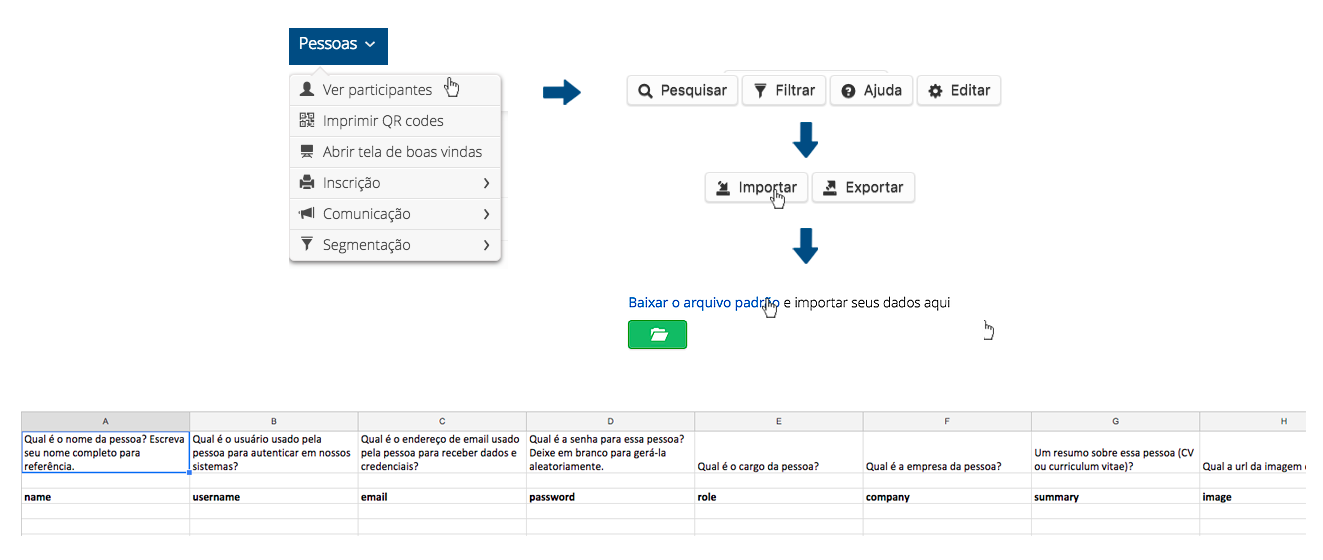Click the green folder upload button

657,335
